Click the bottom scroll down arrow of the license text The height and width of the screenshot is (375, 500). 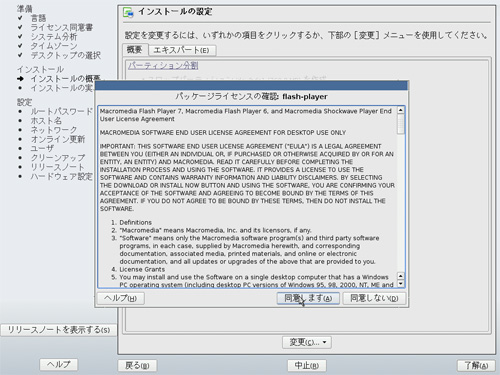(401, 284)
